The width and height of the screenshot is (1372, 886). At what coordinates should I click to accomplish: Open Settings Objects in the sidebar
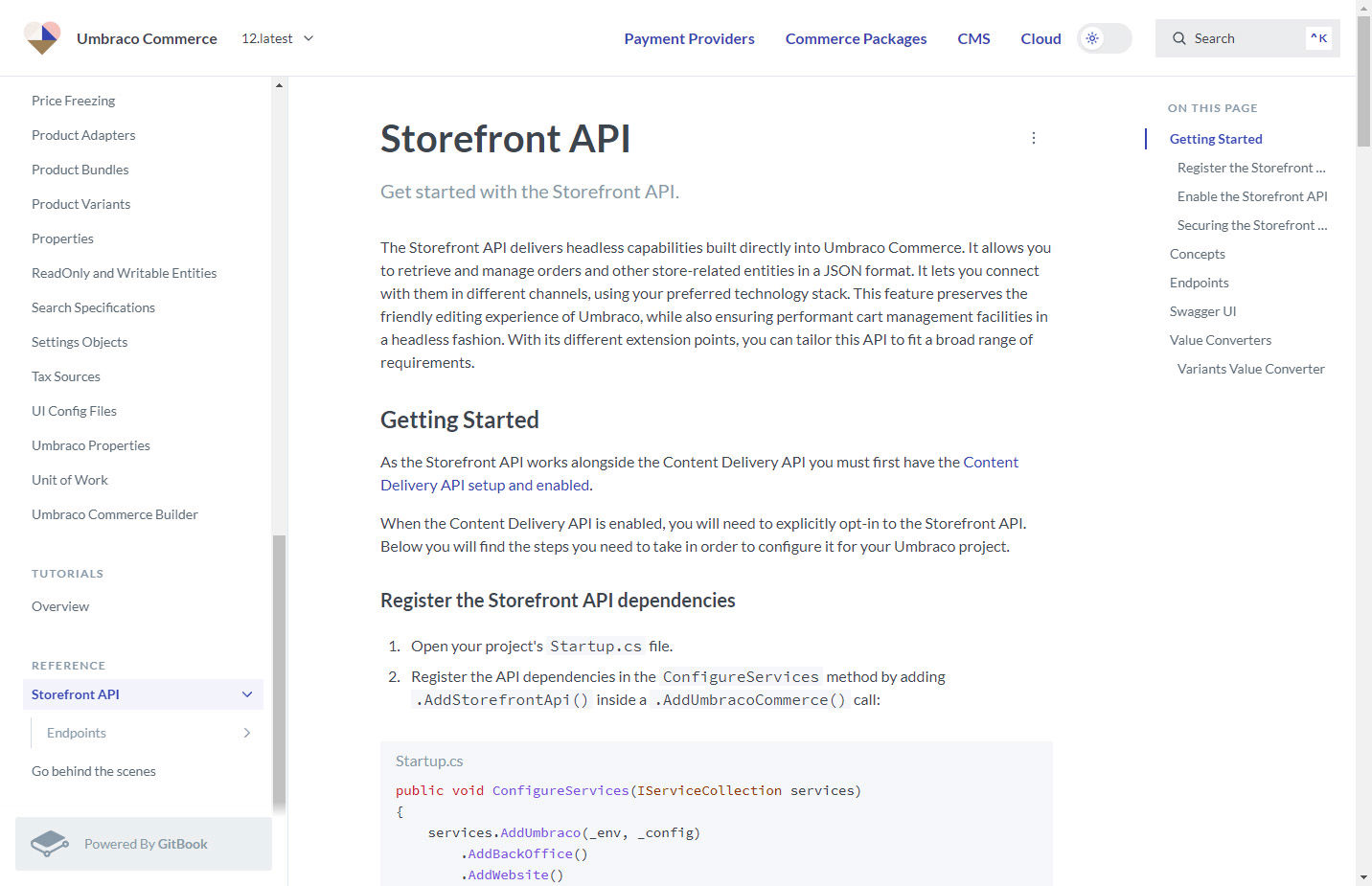tap(80, 342)
